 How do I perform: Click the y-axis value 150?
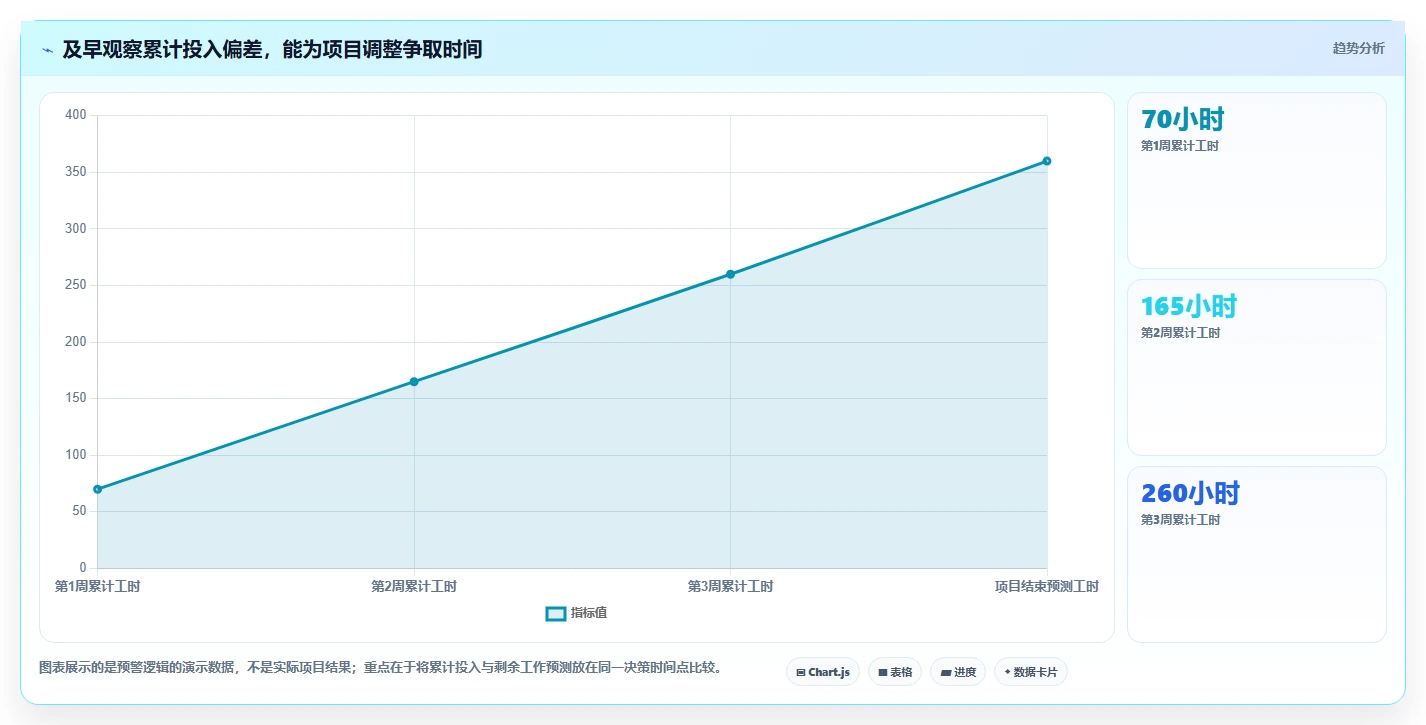click(76, 398)
